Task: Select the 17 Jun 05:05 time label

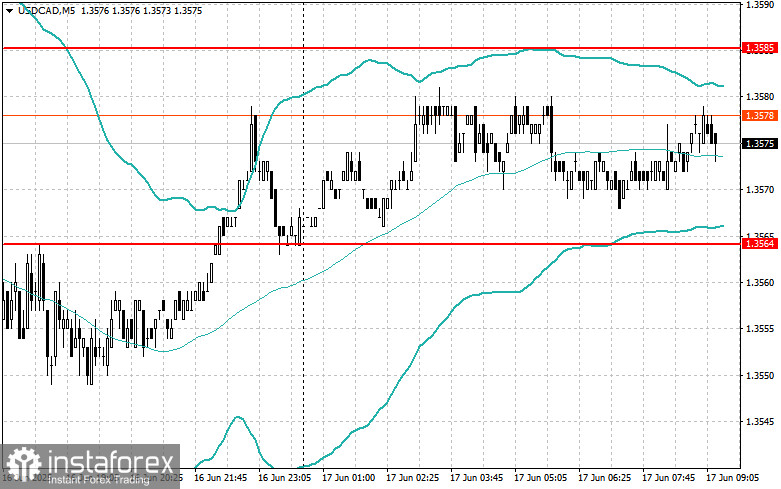Action: tap(540, 478)
